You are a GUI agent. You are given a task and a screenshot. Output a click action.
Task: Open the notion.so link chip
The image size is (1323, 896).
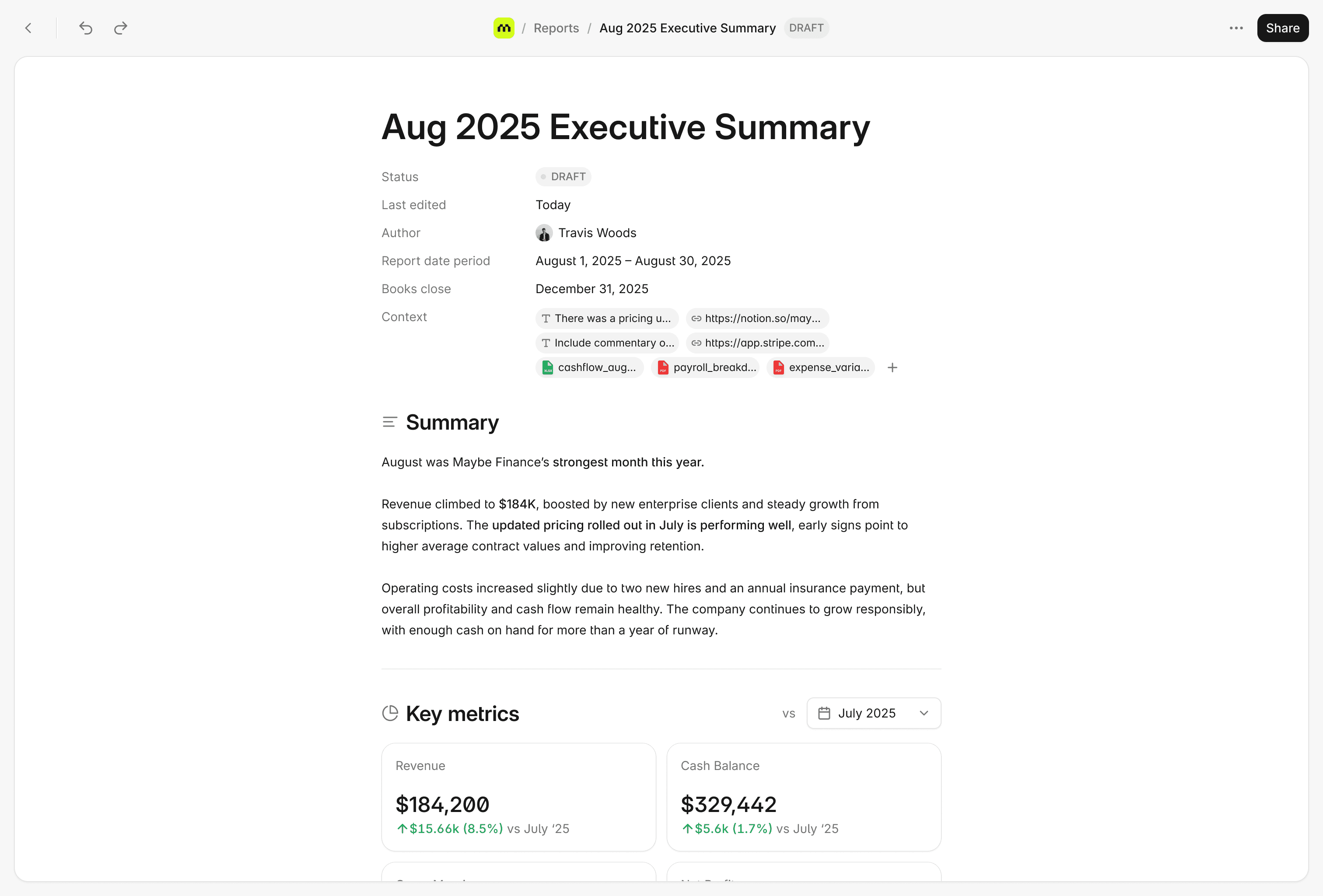click(x=757, y=318)
